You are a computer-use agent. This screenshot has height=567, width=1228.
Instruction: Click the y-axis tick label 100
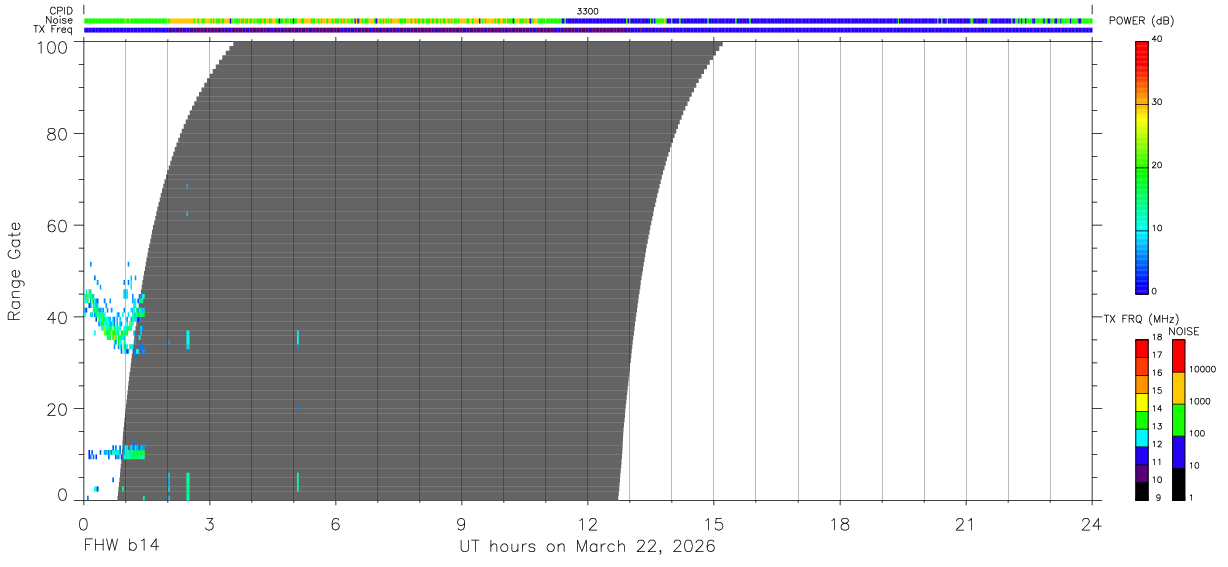52,46
